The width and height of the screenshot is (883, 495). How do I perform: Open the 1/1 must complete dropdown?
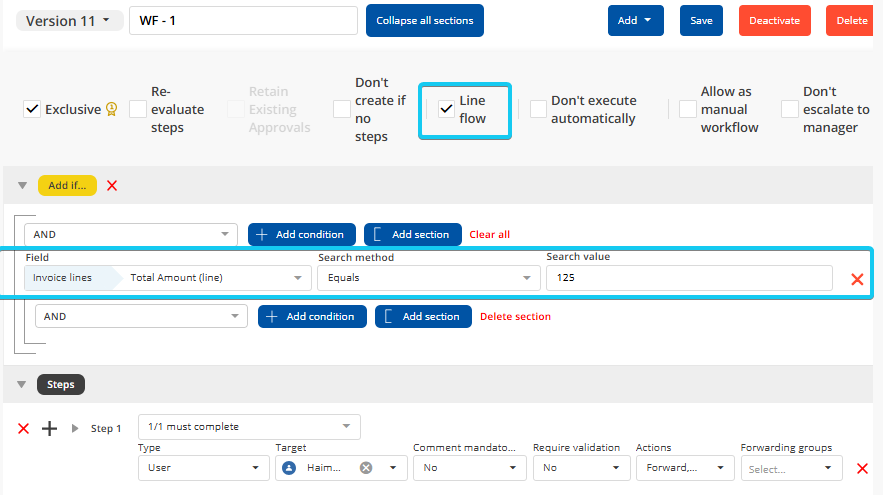(249, 427)
